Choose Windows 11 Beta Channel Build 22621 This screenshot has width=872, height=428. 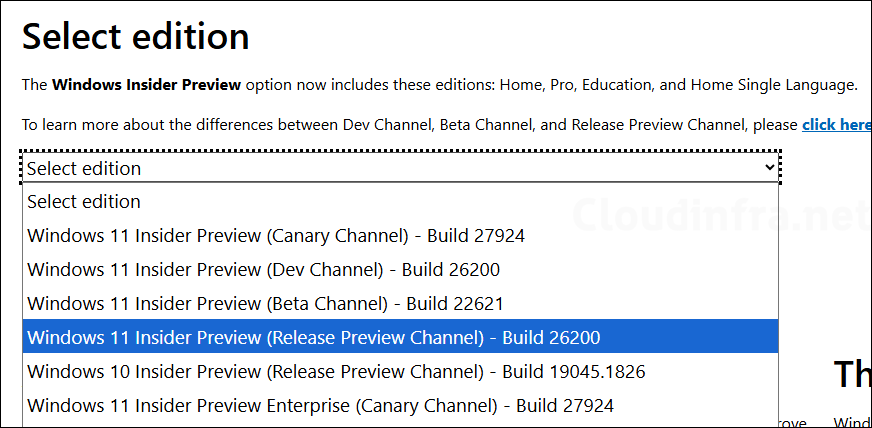265,304
